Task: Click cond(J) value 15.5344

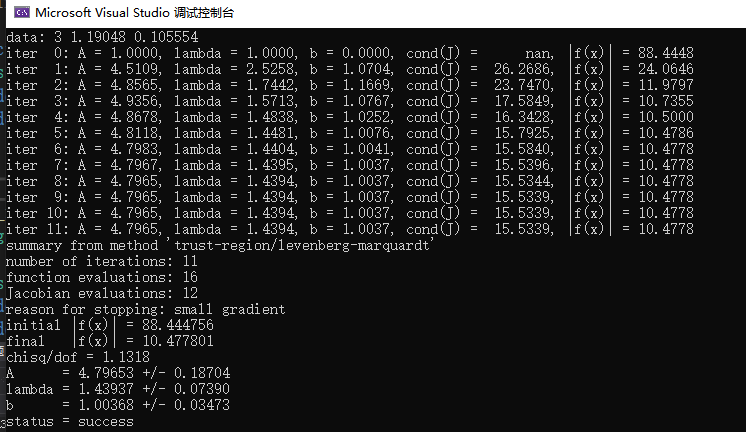Action: click(524, 181)
